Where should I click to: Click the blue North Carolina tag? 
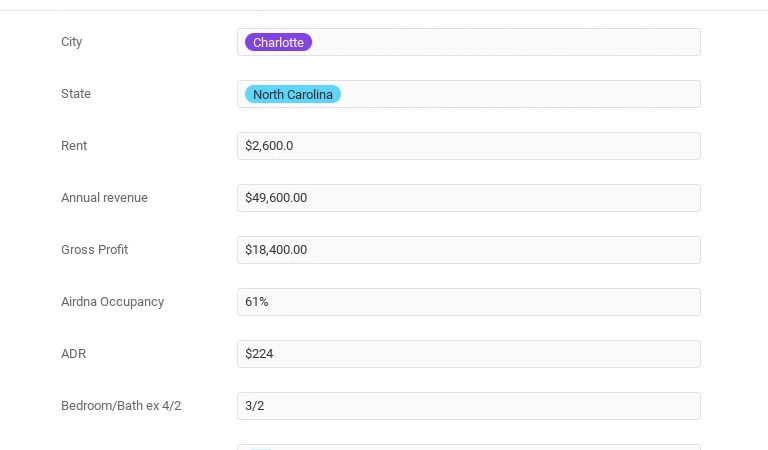pos(293,94)
